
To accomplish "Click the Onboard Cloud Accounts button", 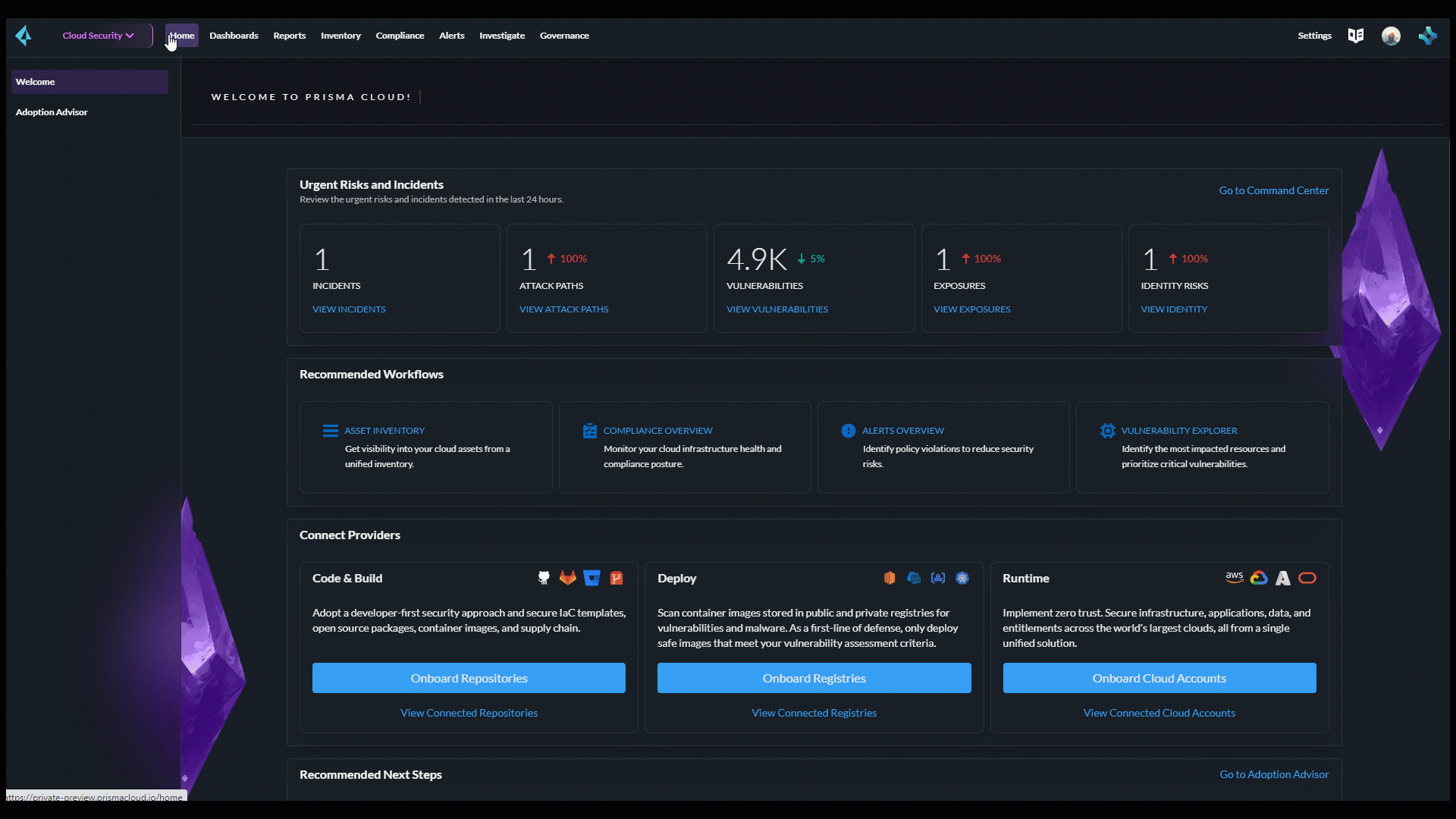I will [1159, 678].
